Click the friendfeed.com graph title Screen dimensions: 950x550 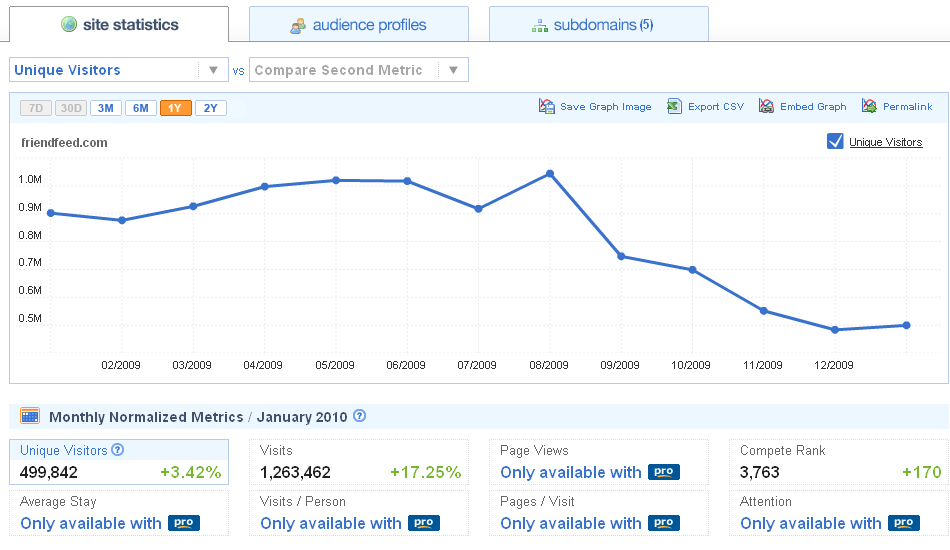click(x=64, y=142)
